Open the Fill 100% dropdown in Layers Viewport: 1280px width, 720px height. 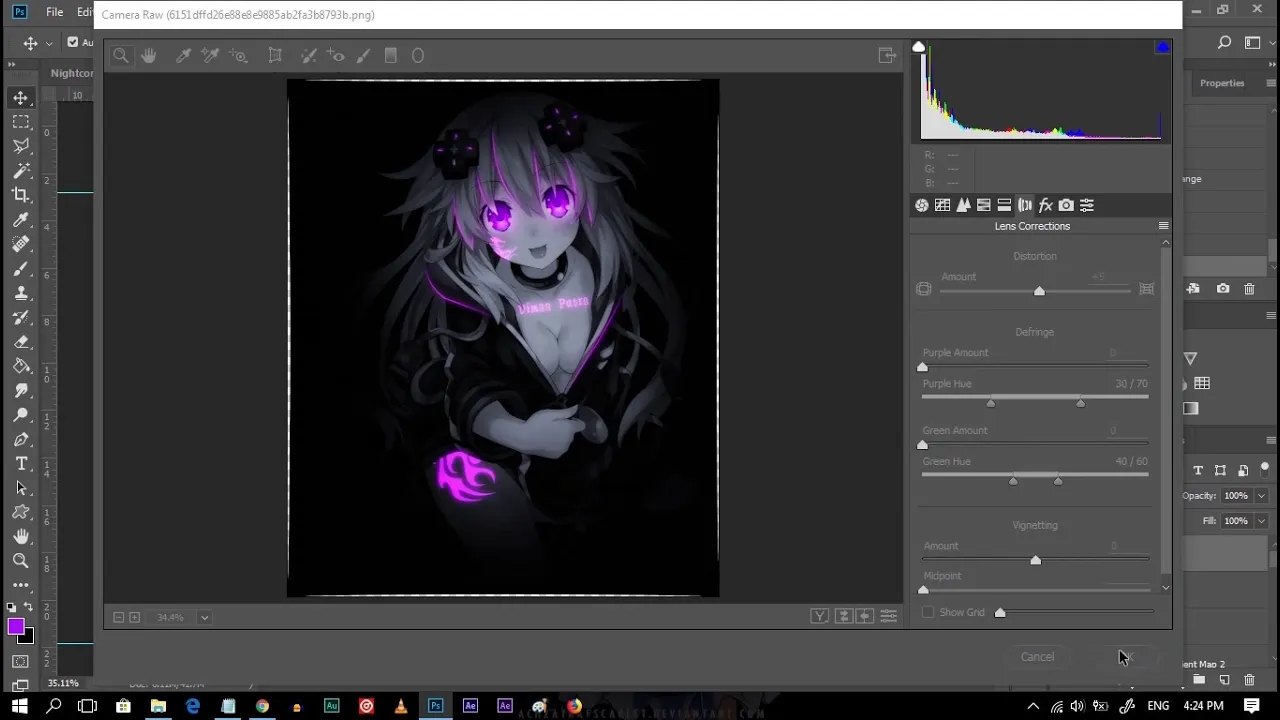pos(1261,521)
